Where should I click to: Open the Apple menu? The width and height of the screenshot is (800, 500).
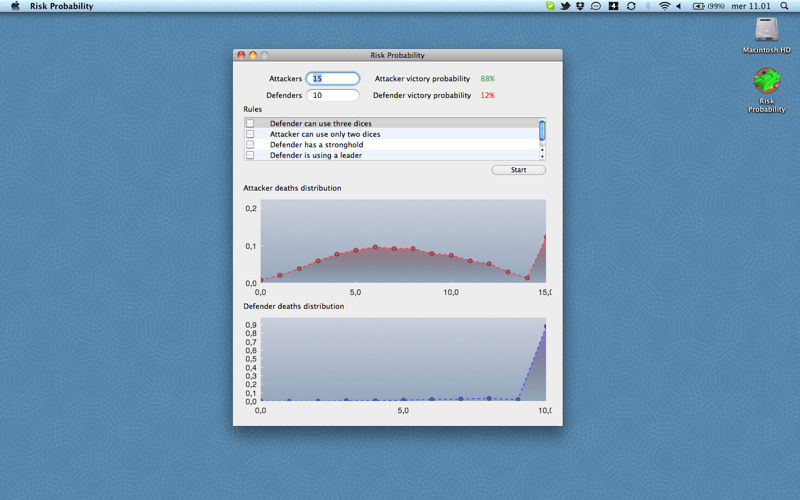(15, 6)
